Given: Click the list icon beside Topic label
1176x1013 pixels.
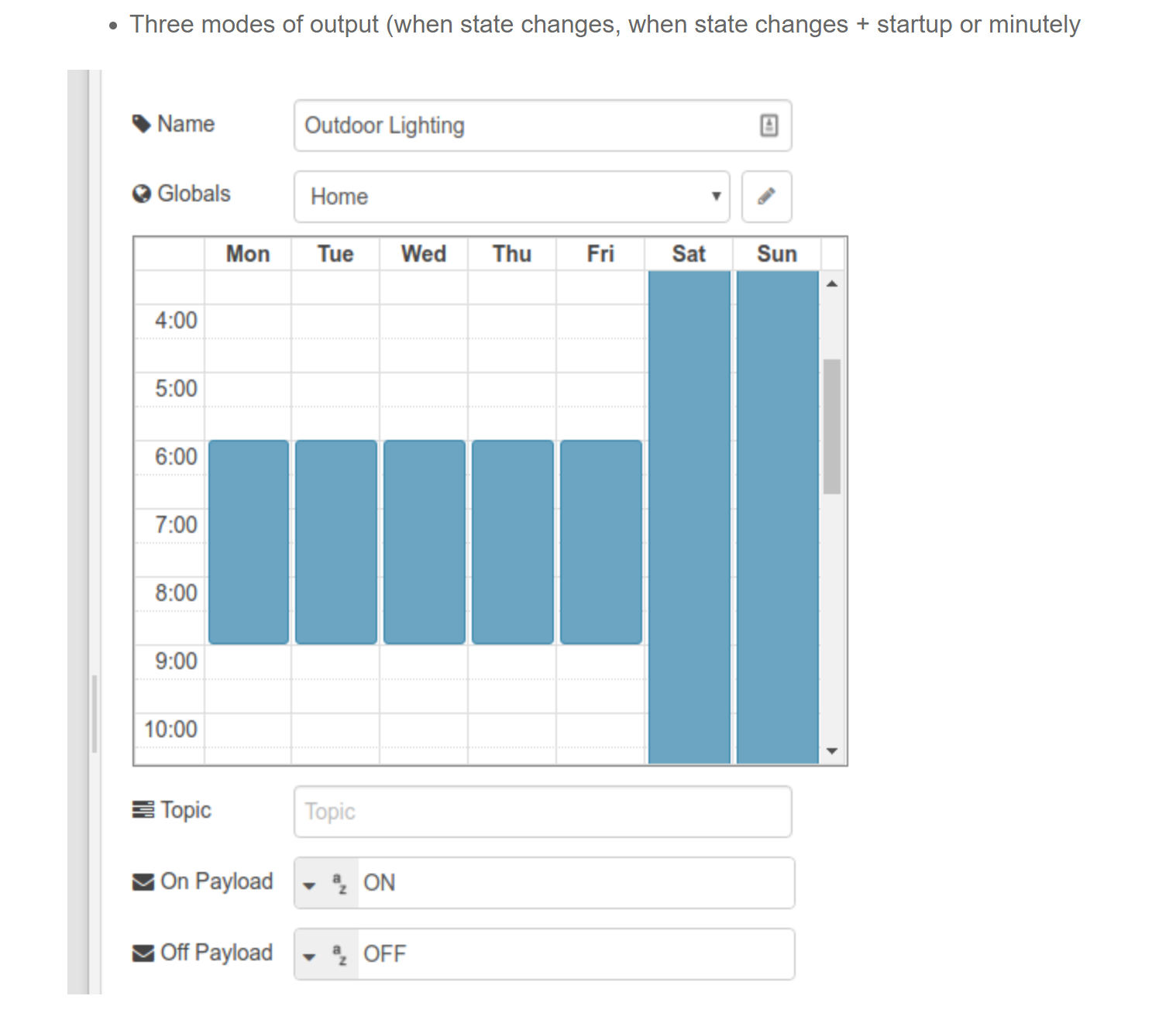Looking at the screenshot, I should pyautogui.click(x=143, y=810).
